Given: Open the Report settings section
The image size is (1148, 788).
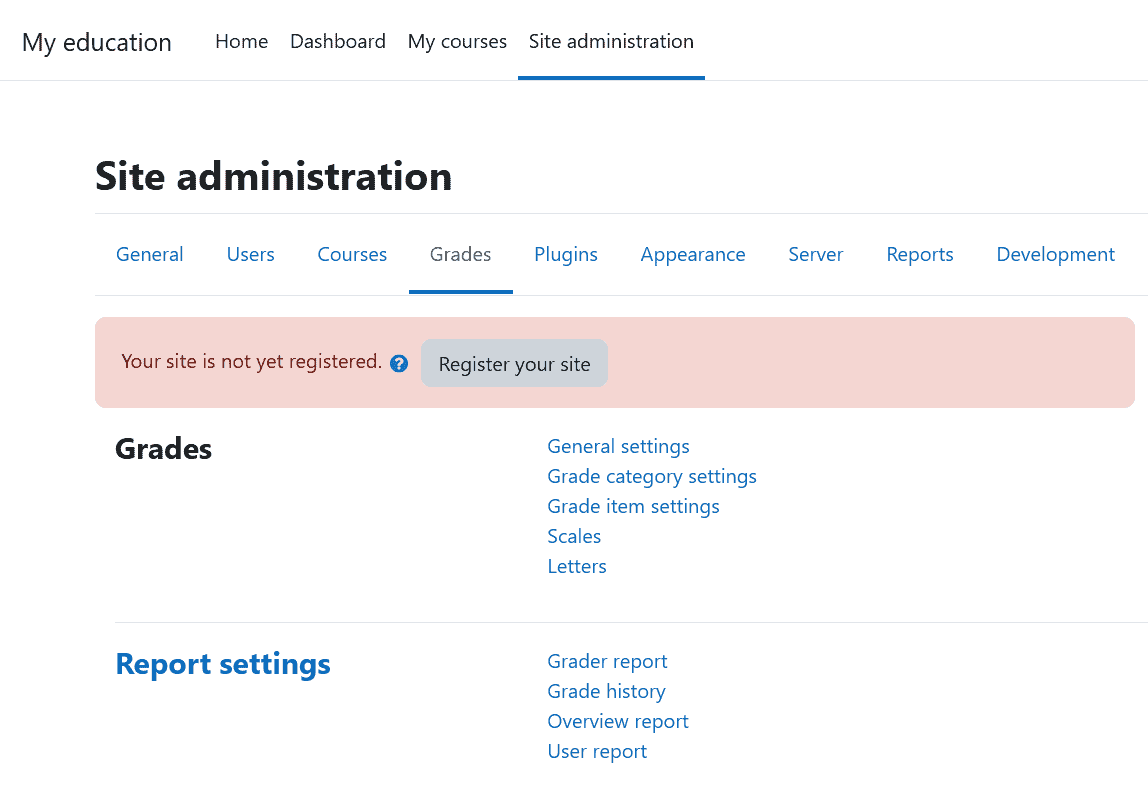Looking at the screenshot, I should [223, 663].
